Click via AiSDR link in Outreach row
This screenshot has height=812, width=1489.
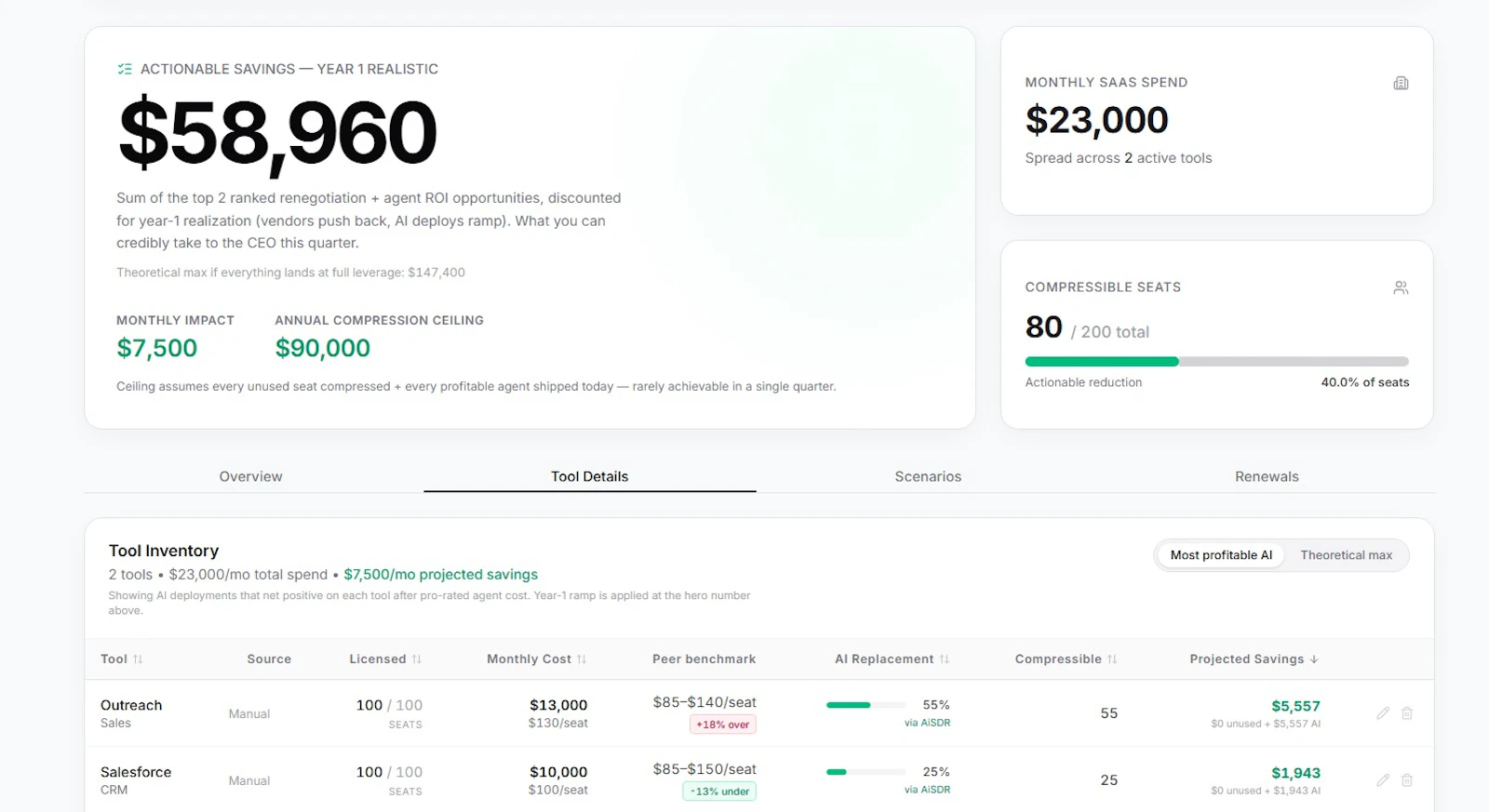coord(927,723)
